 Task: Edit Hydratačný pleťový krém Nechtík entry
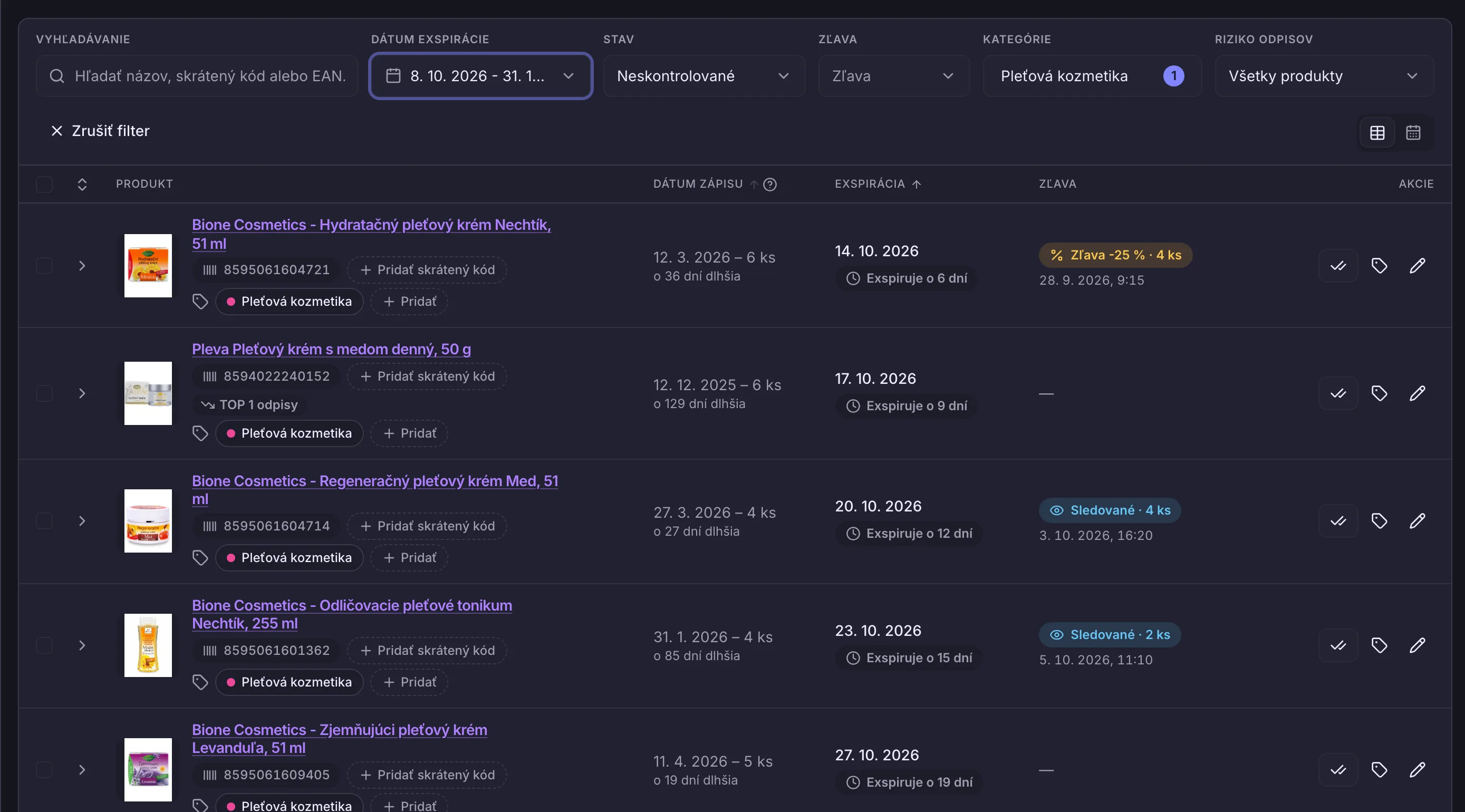pyautogui.click(x=1417, y=266)
